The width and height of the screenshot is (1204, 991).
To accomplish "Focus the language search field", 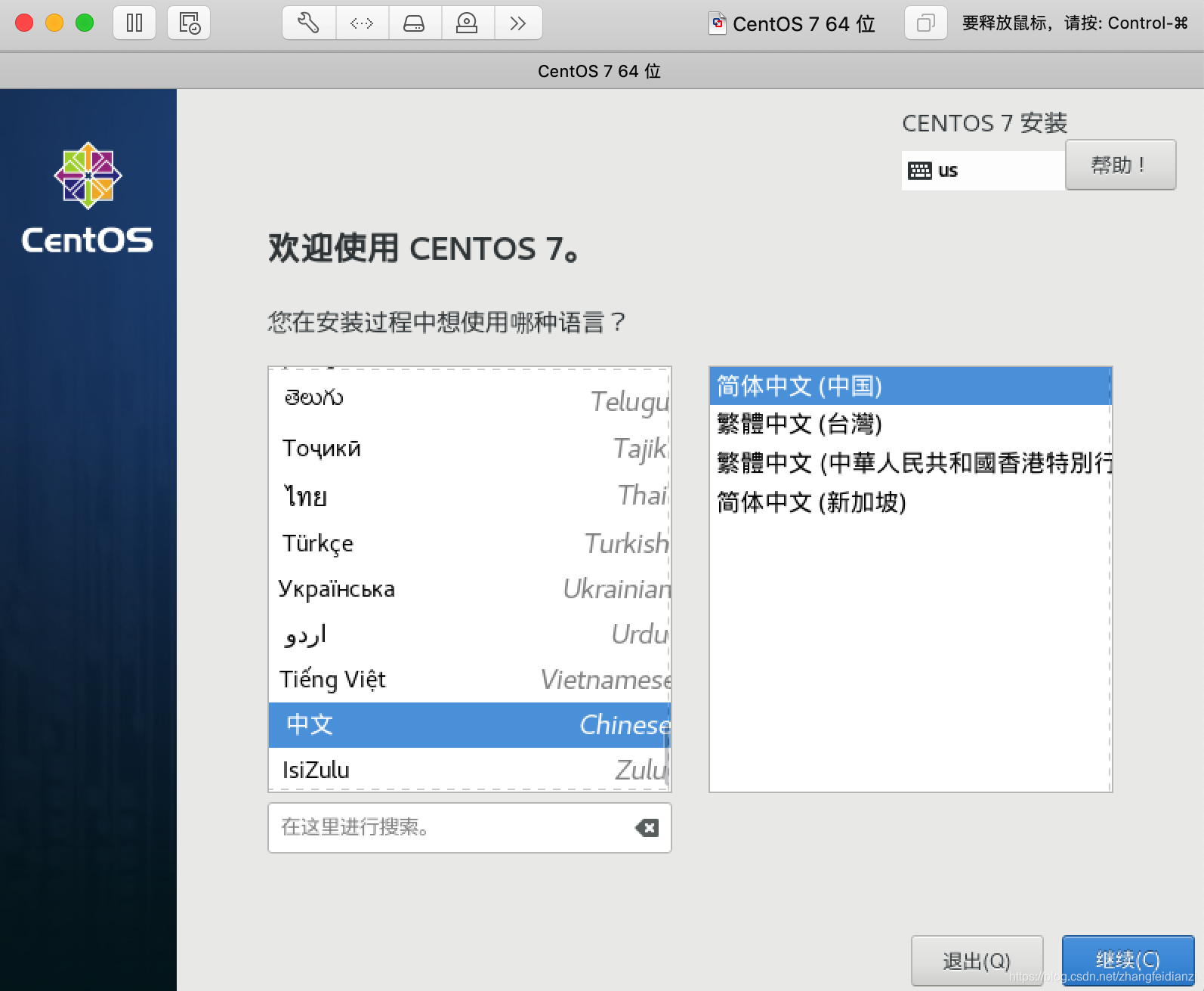I will [x=469, y=828].
